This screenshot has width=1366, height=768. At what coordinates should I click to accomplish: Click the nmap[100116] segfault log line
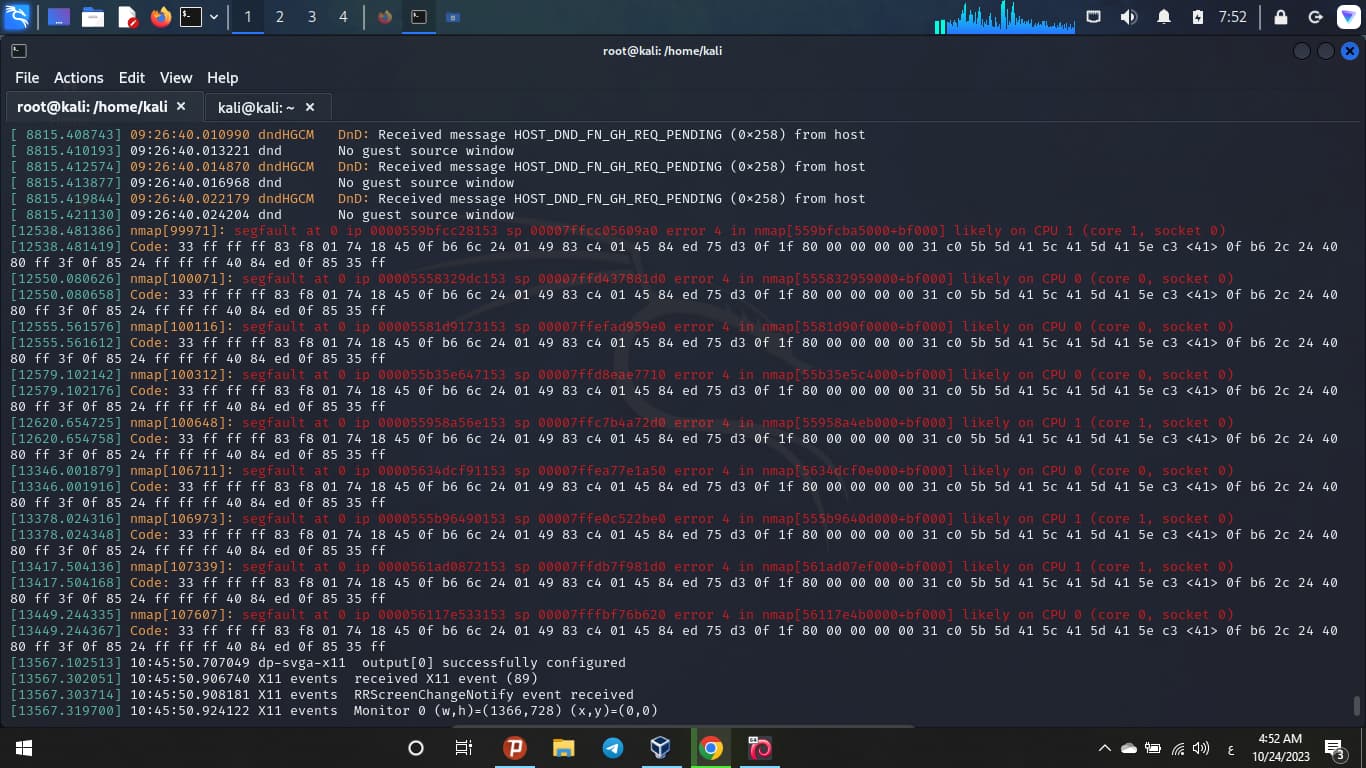622,327
